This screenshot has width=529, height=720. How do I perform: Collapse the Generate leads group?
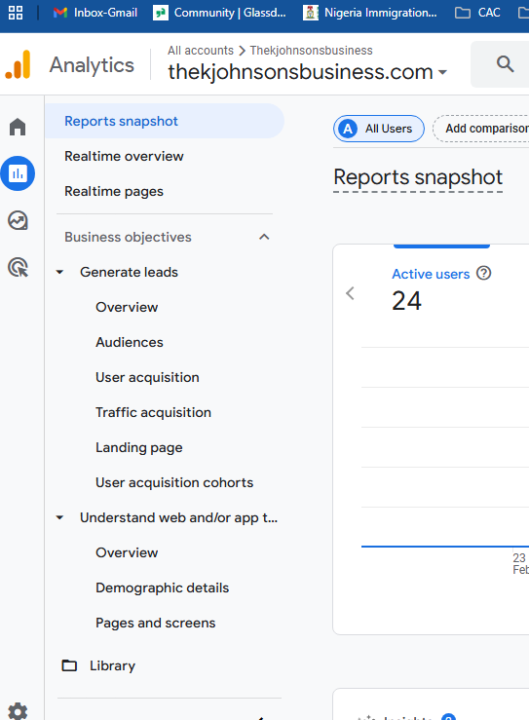pos(60,272)
